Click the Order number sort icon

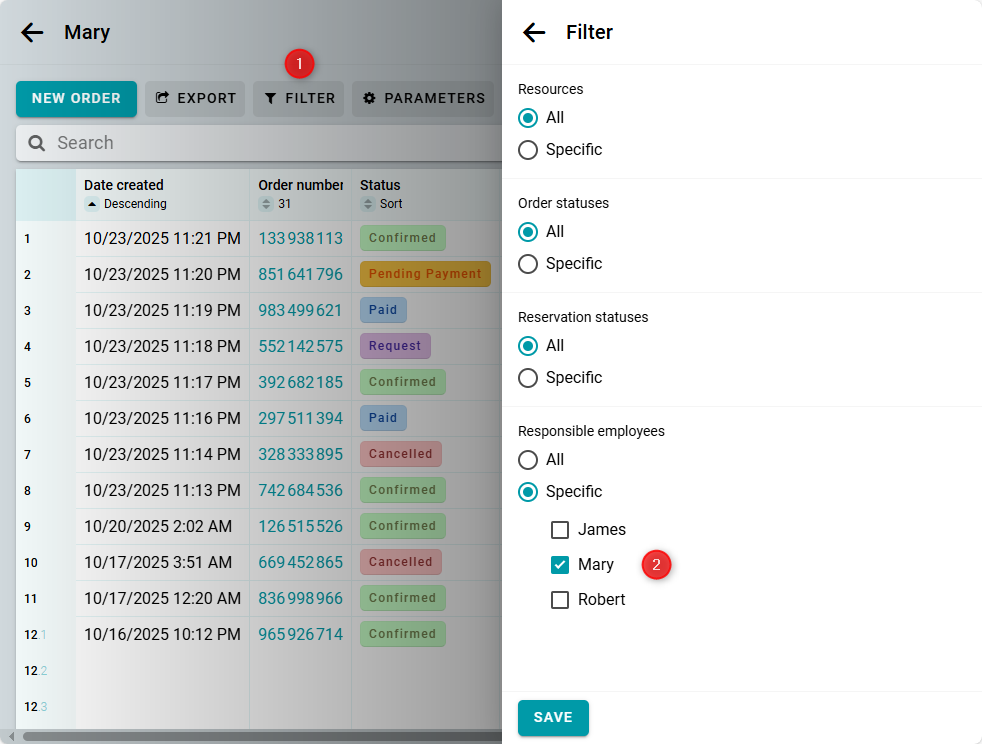pyautogui.click(x=266, y=204)
